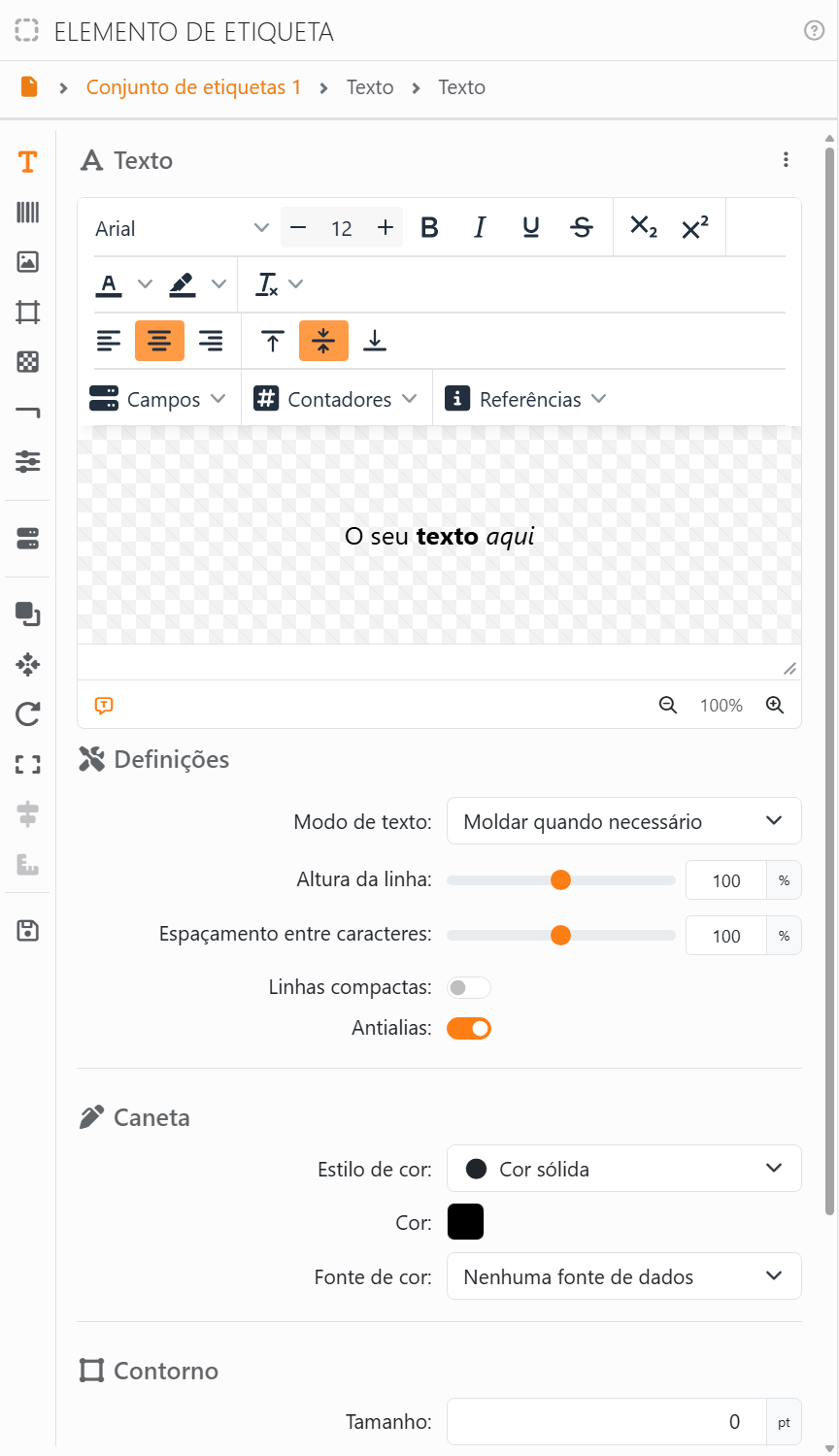Click the highlight color marker icon
Image resolution: width=839 pixels, height=1456 pixels.
pyautogui.click(x=183, y=284)
